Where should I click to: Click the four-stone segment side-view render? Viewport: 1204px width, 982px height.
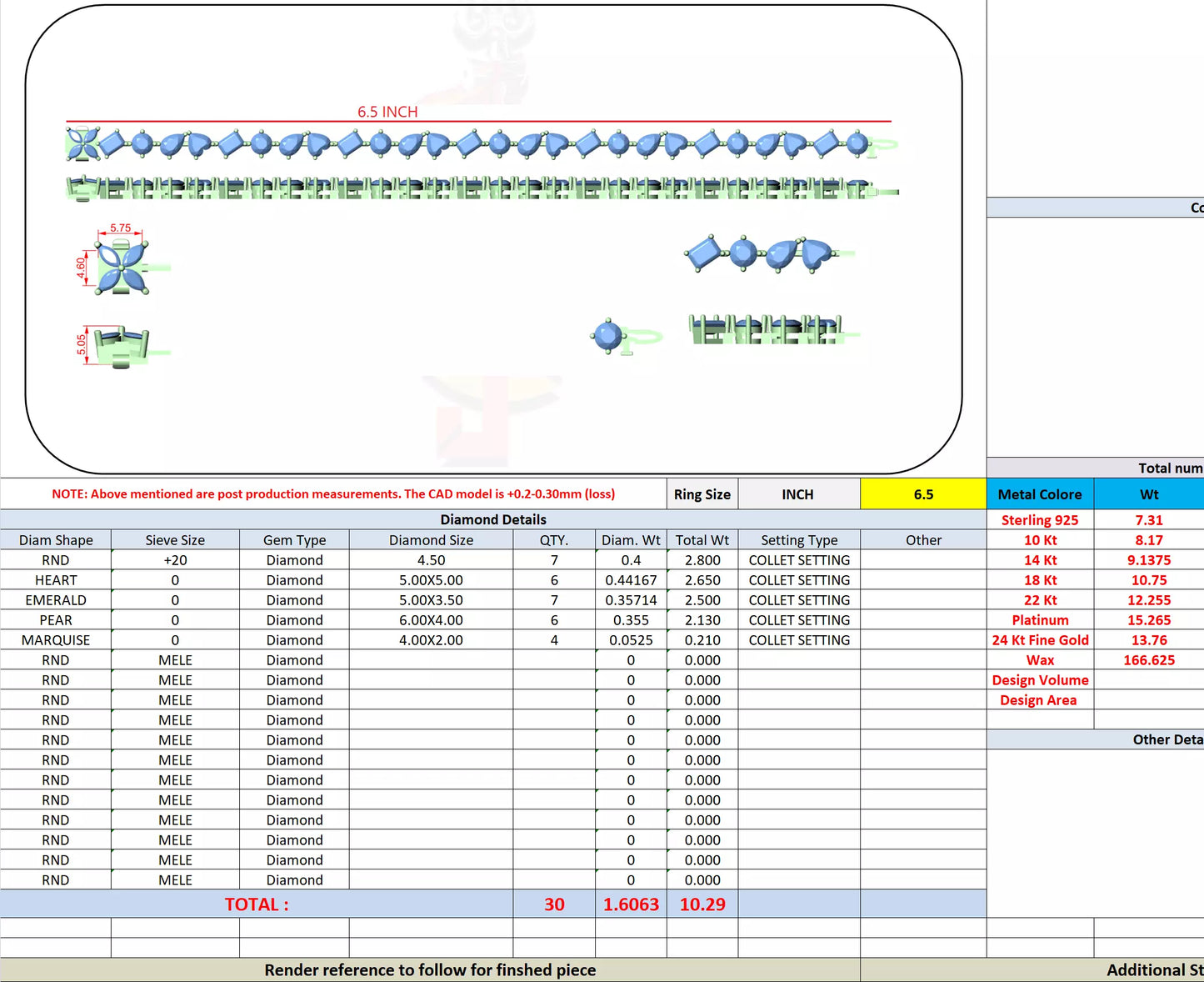click(765, 330)
